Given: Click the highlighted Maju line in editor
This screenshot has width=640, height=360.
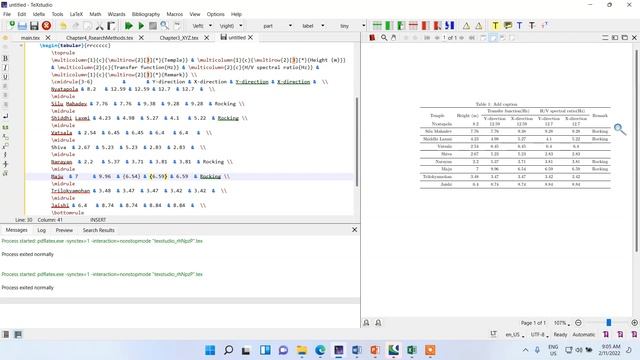Looking at the screenshot, I should pyautogui.click(x=189, y=176).
